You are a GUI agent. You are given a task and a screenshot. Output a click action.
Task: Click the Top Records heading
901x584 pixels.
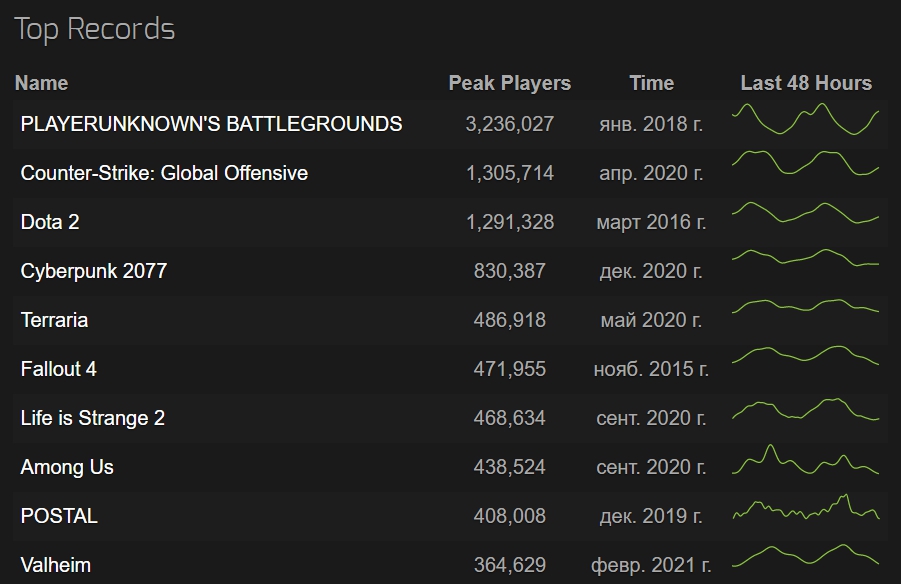pyautogui.click(x=95, y=29)
